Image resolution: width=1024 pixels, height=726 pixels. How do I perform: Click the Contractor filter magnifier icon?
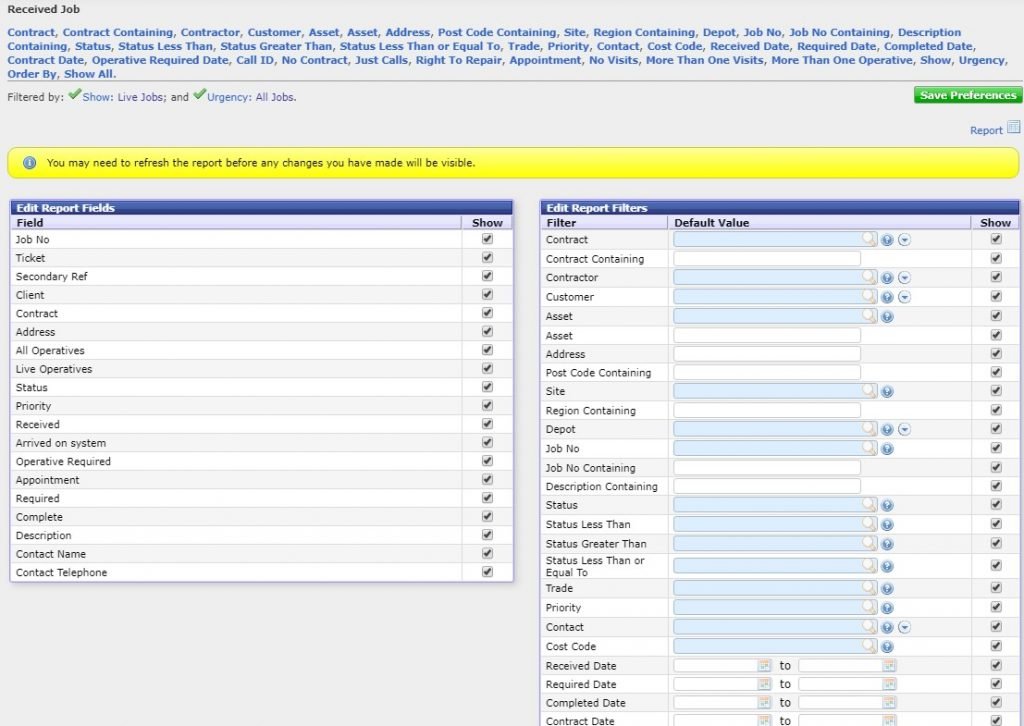pyautogui.click(x=869, y=277)
